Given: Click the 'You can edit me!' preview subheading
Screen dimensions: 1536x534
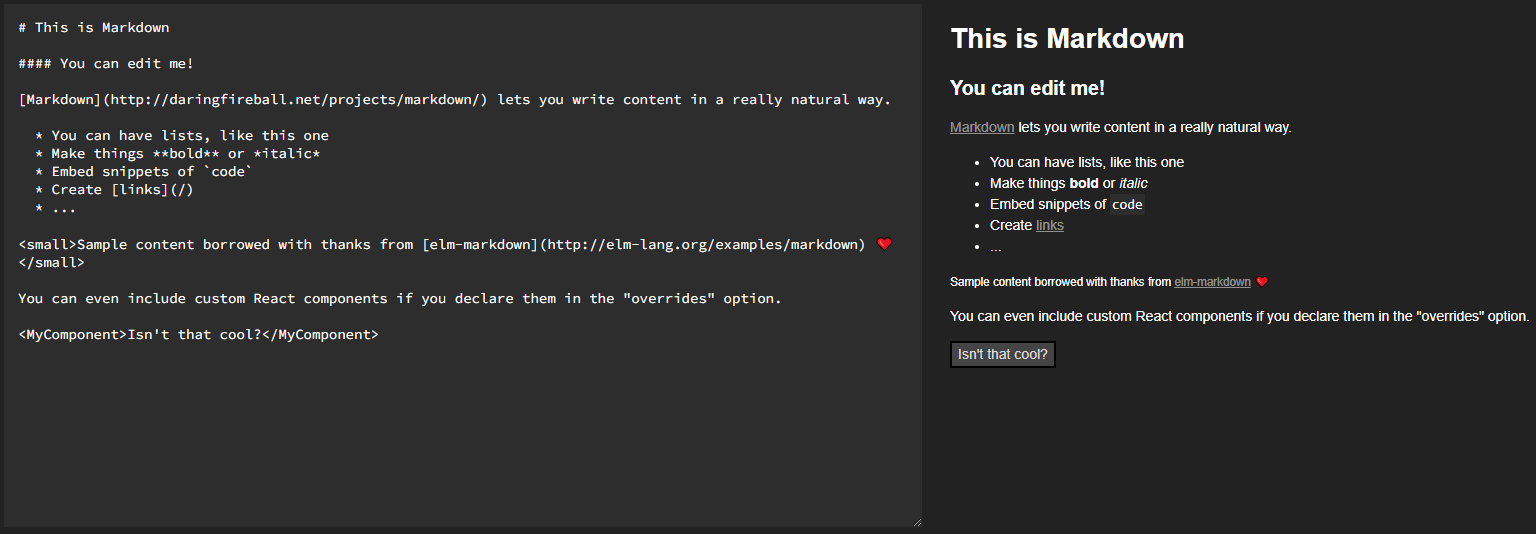Looking at the screenshot, I should point(1027,88).
